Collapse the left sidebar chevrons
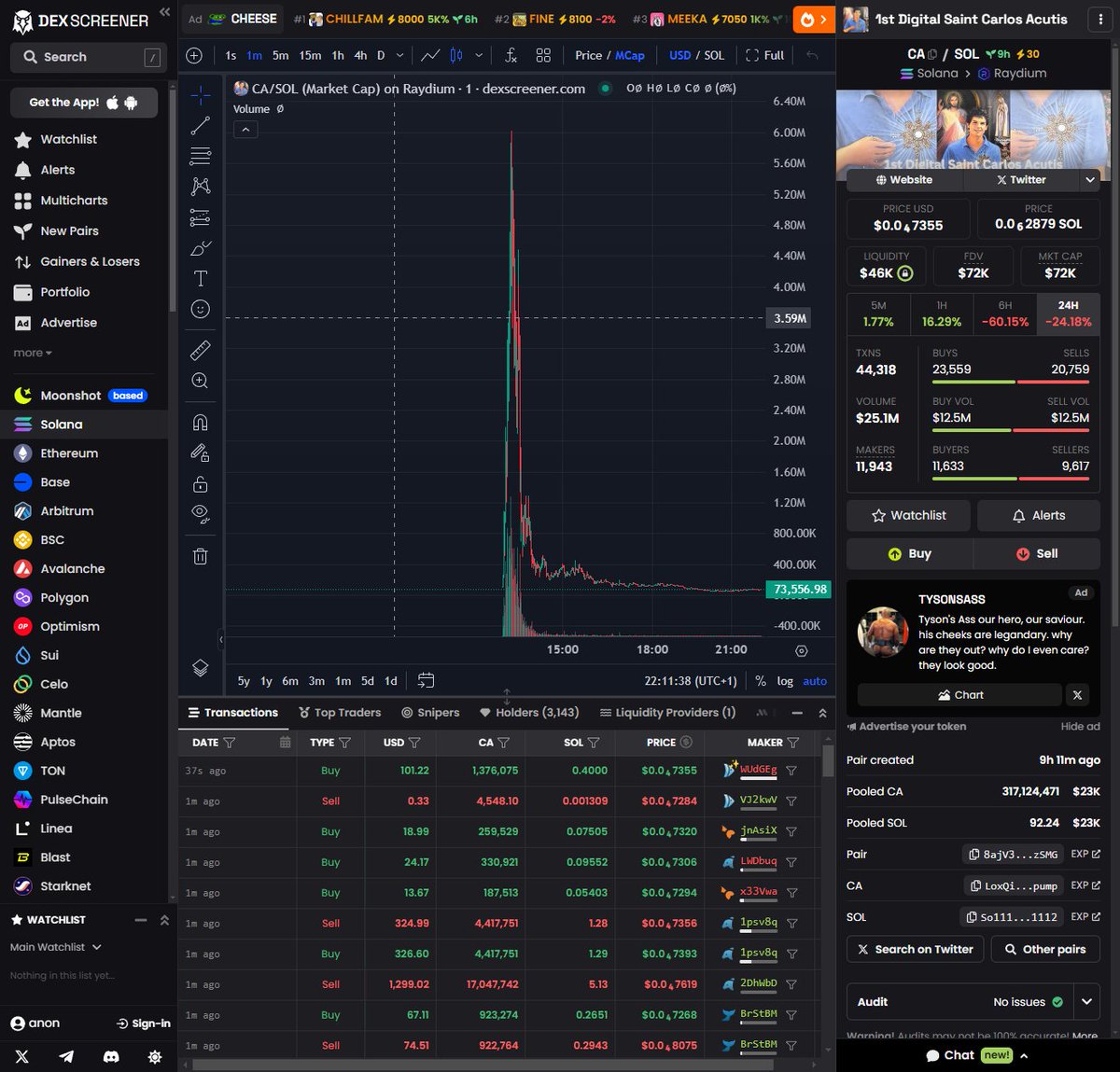Screen dimensions: 1120x1072 click(x=164, y=12)
